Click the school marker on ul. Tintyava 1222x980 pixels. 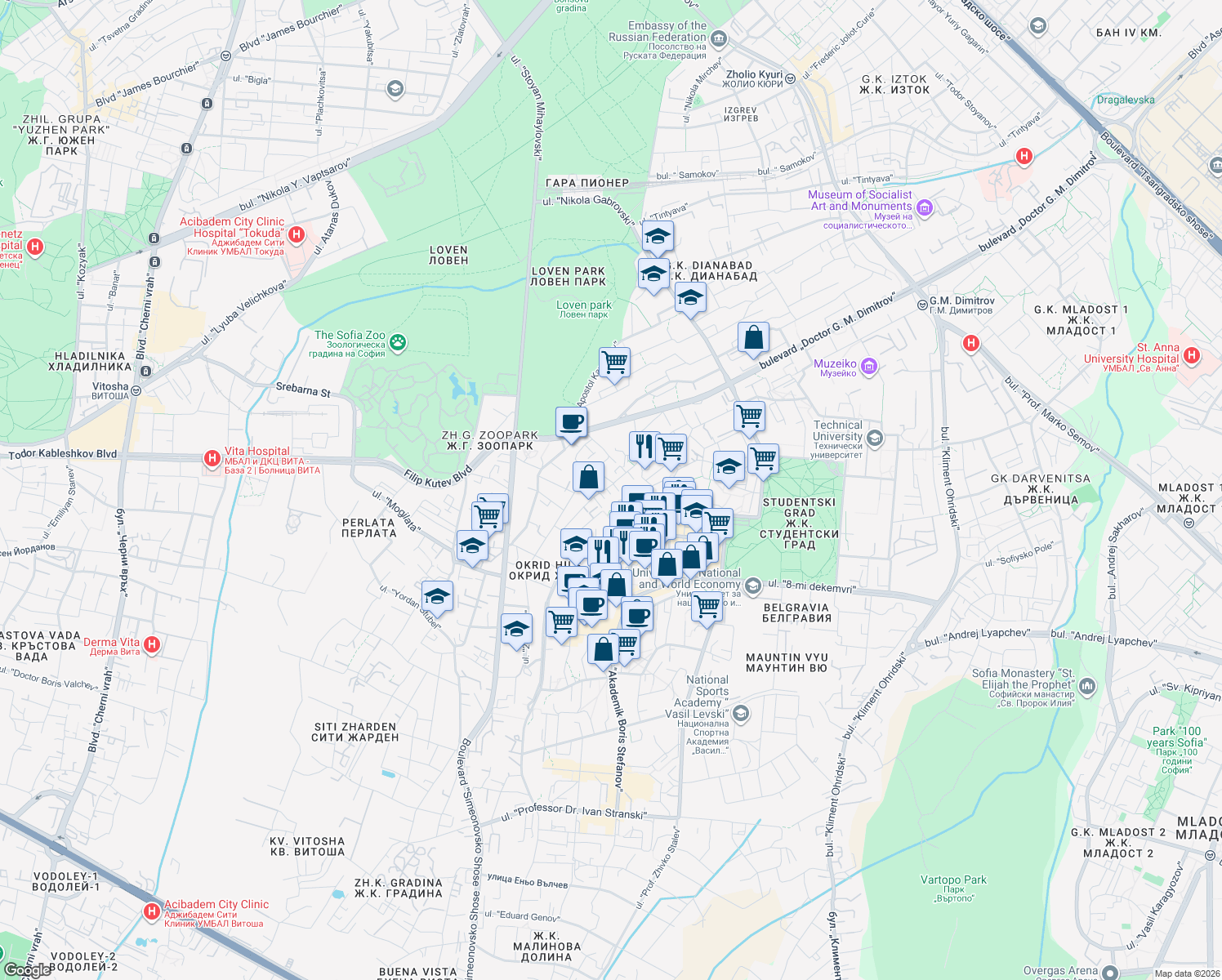(x=658, y=238)
